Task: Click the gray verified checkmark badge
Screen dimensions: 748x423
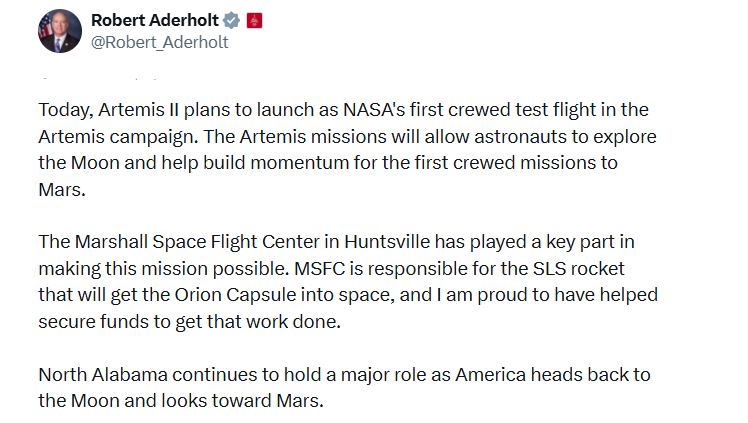Action: tap(229, 21)
